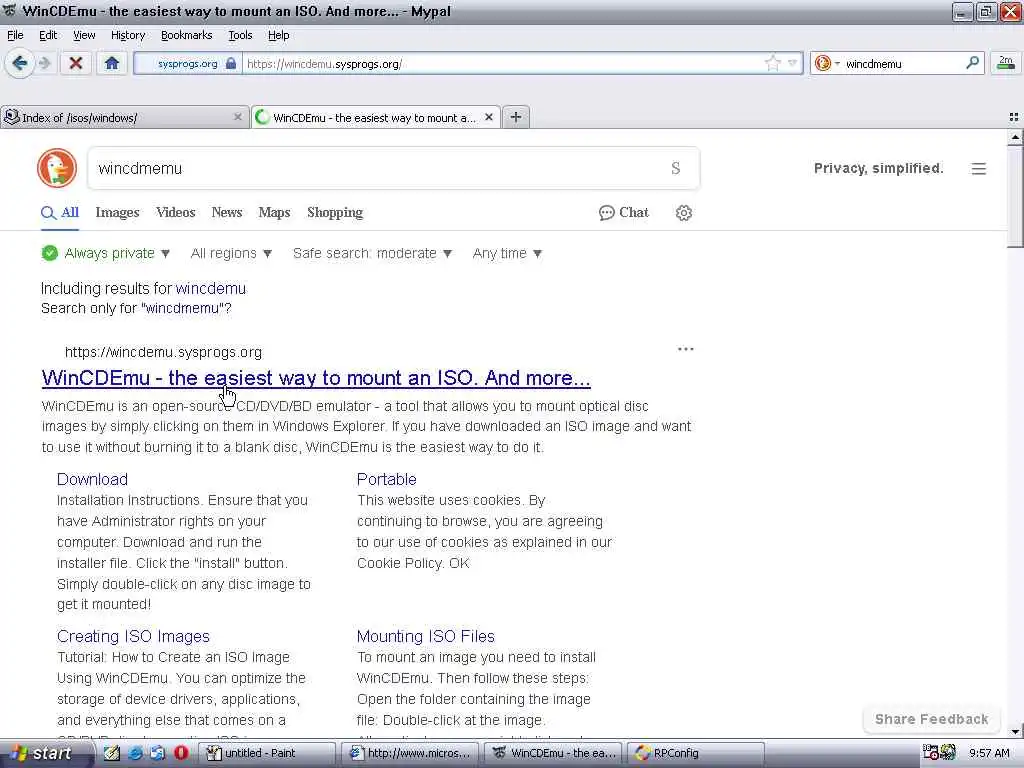Switch to 'Index of /isos/windows/' tab
This screenshot has height=768, width=1024.
116,118
